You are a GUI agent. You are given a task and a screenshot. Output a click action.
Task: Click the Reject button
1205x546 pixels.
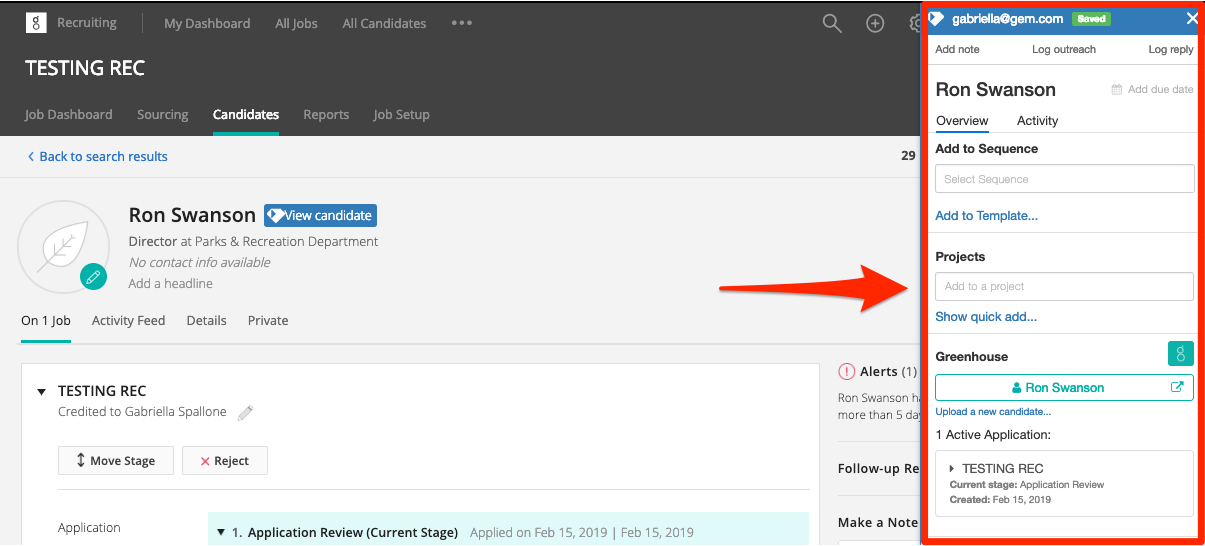click(225, 460)
